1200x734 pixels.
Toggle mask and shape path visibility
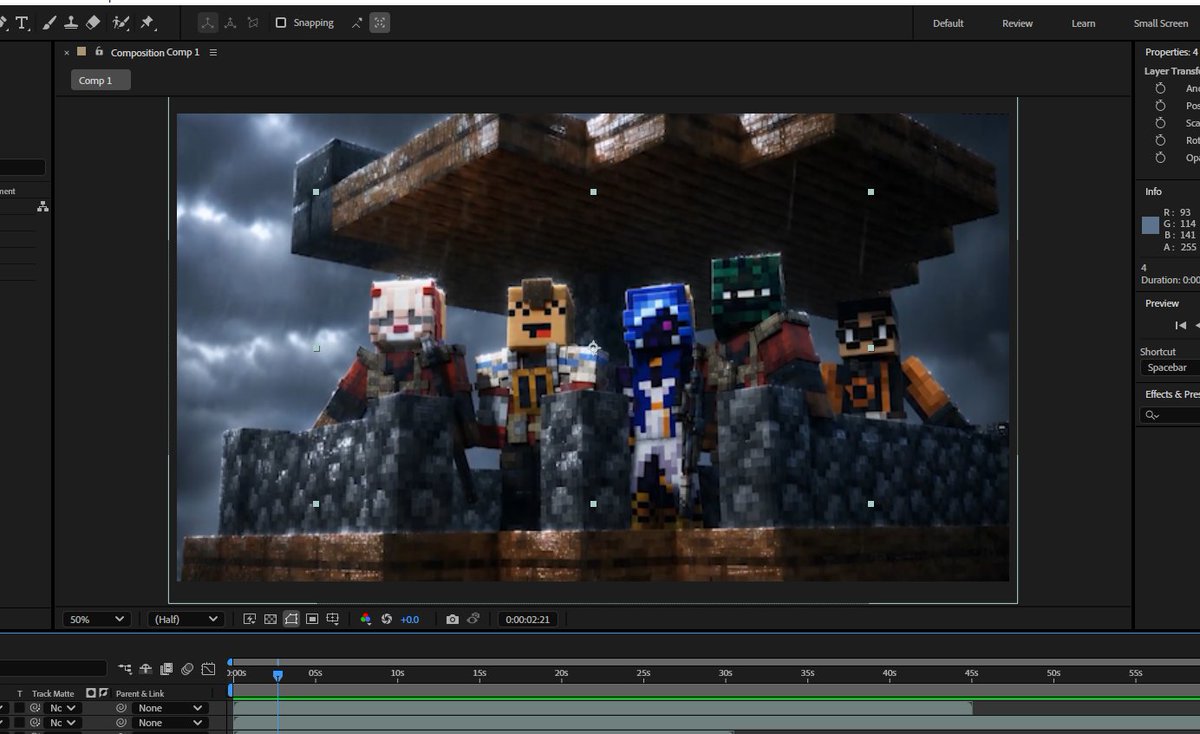291,619
